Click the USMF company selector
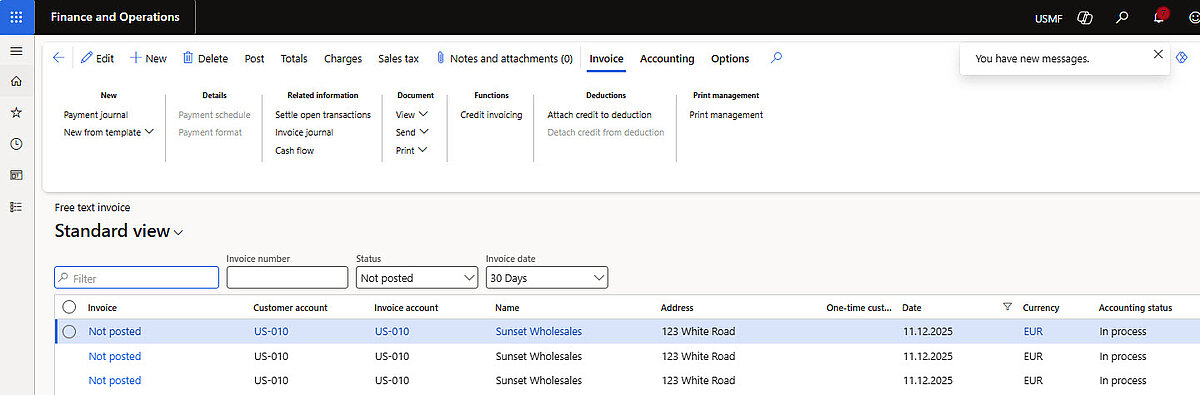1200x395 pixels. pyautogui.click(x=1049, y=19)
